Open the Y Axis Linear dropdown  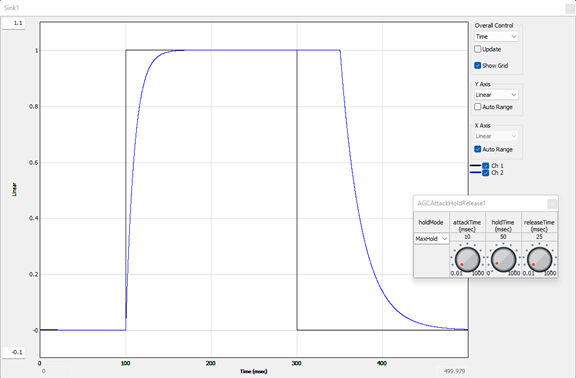click(x=496, y=95)
